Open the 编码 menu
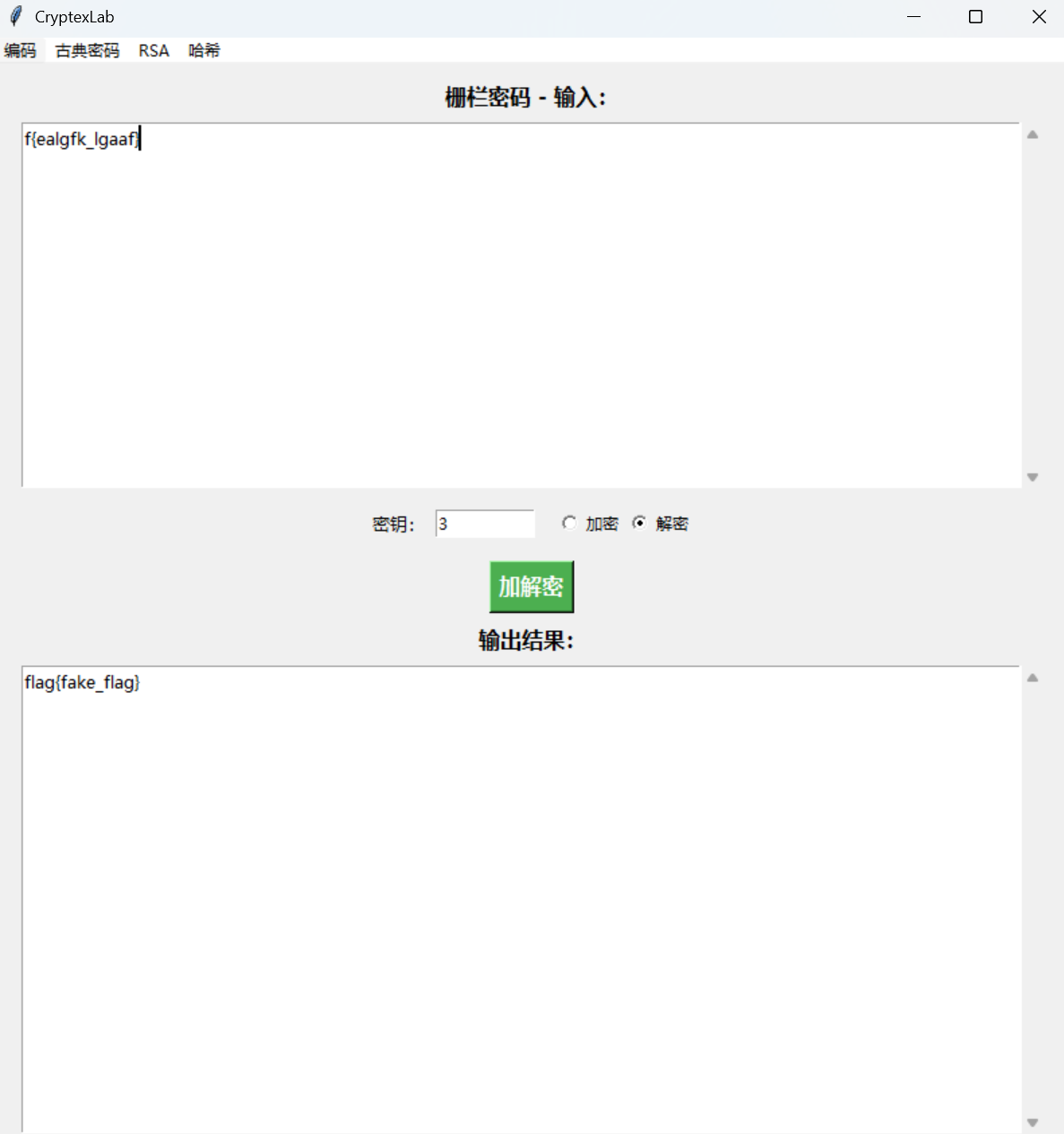 pos(20,51)
